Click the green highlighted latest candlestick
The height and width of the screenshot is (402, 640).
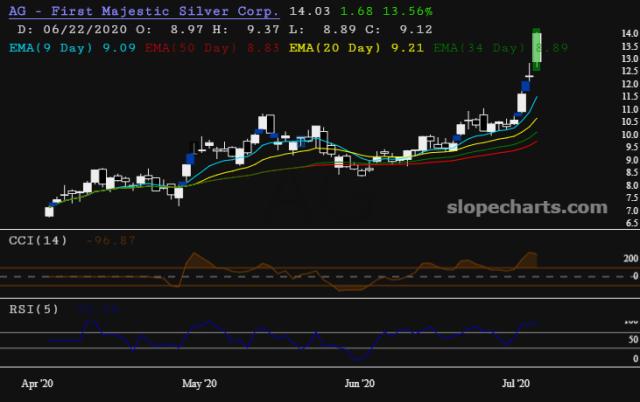pos(537,49)
